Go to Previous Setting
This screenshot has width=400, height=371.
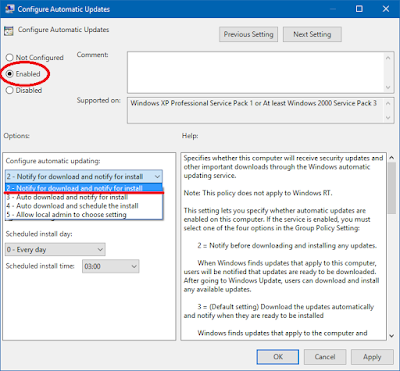248,34
